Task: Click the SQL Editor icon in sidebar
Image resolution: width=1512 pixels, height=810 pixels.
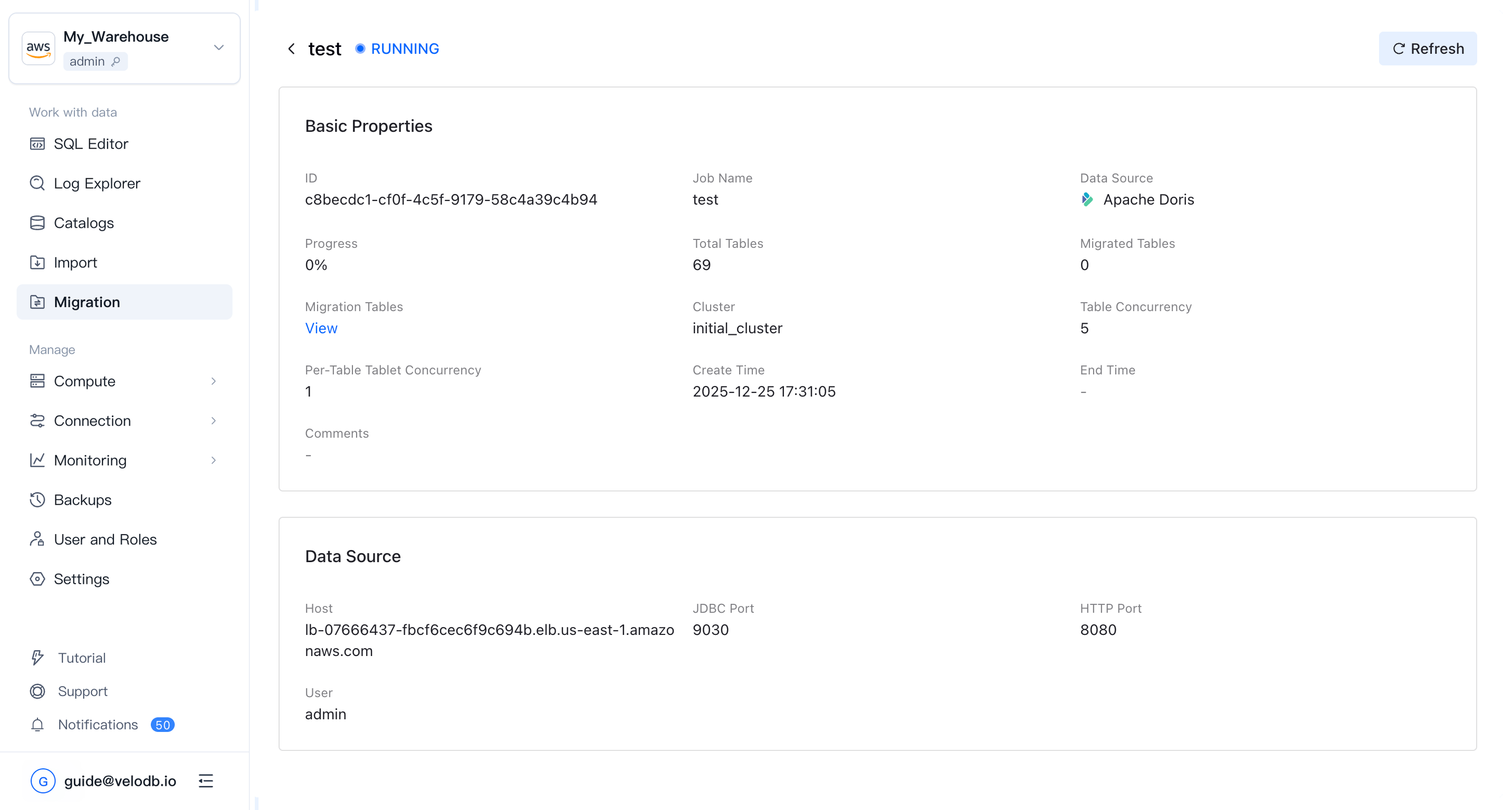Action: pyautogui.click(x=37, y=143)
